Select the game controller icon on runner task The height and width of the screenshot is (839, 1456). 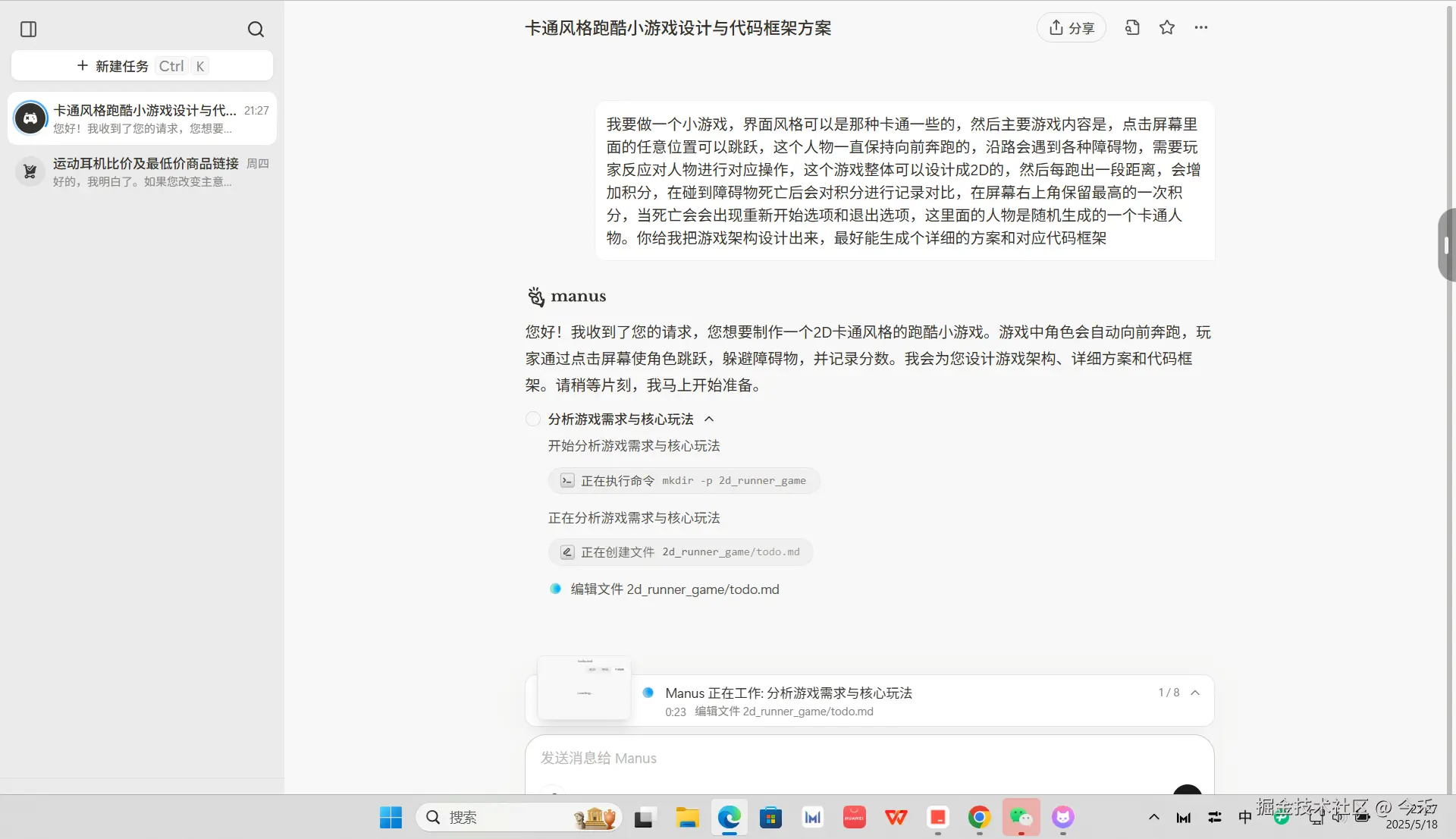point(30,118)
